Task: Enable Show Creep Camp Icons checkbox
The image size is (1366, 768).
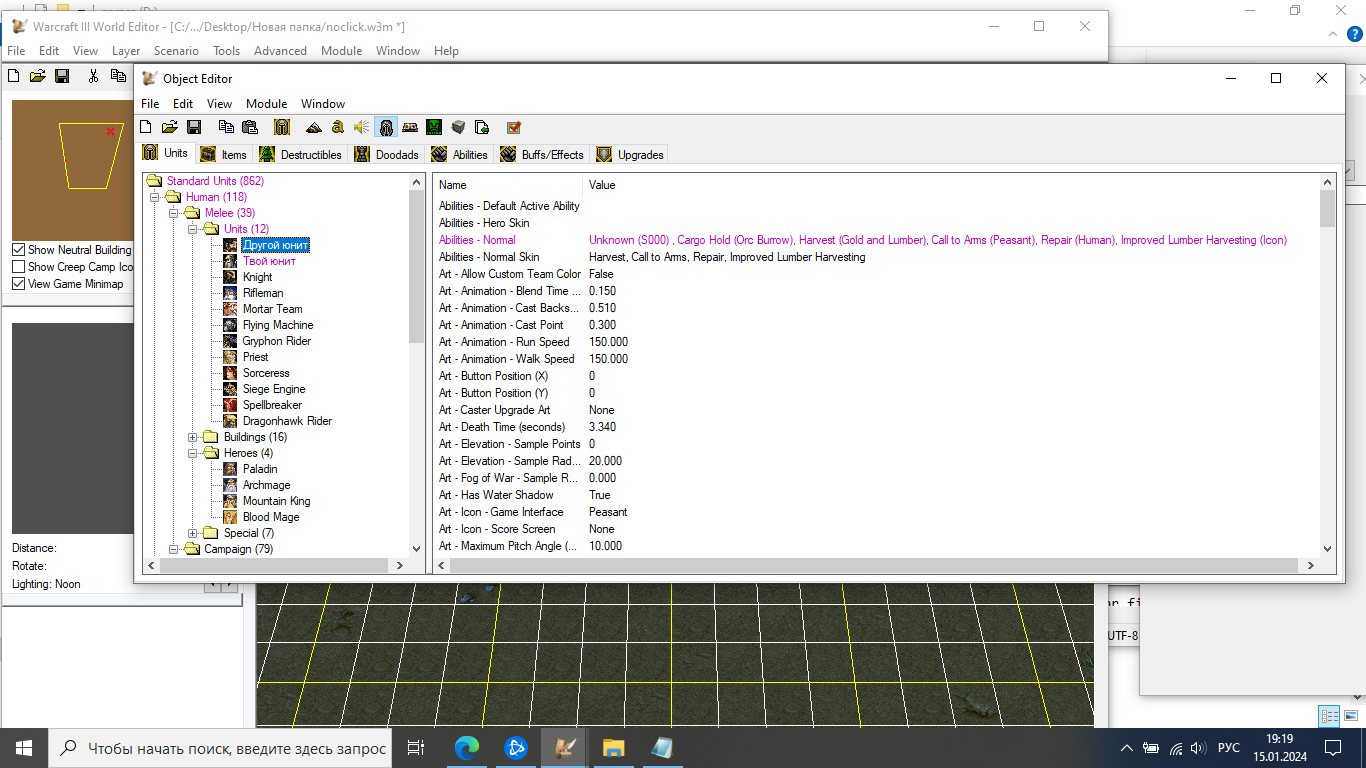Action: point(18,267)
